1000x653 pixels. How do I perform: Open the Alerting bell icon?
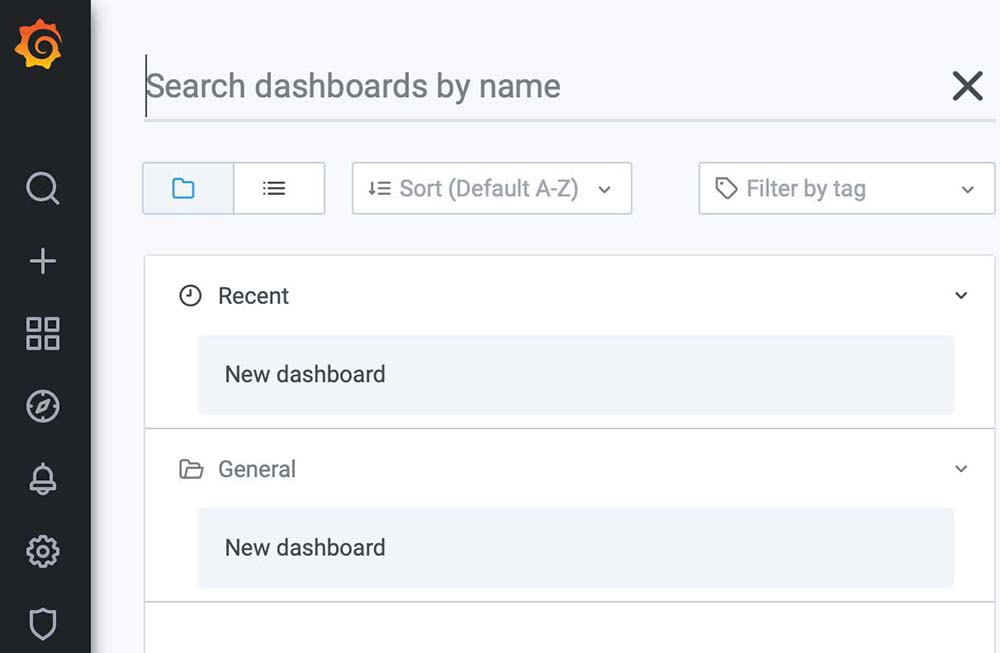[42, 479]
